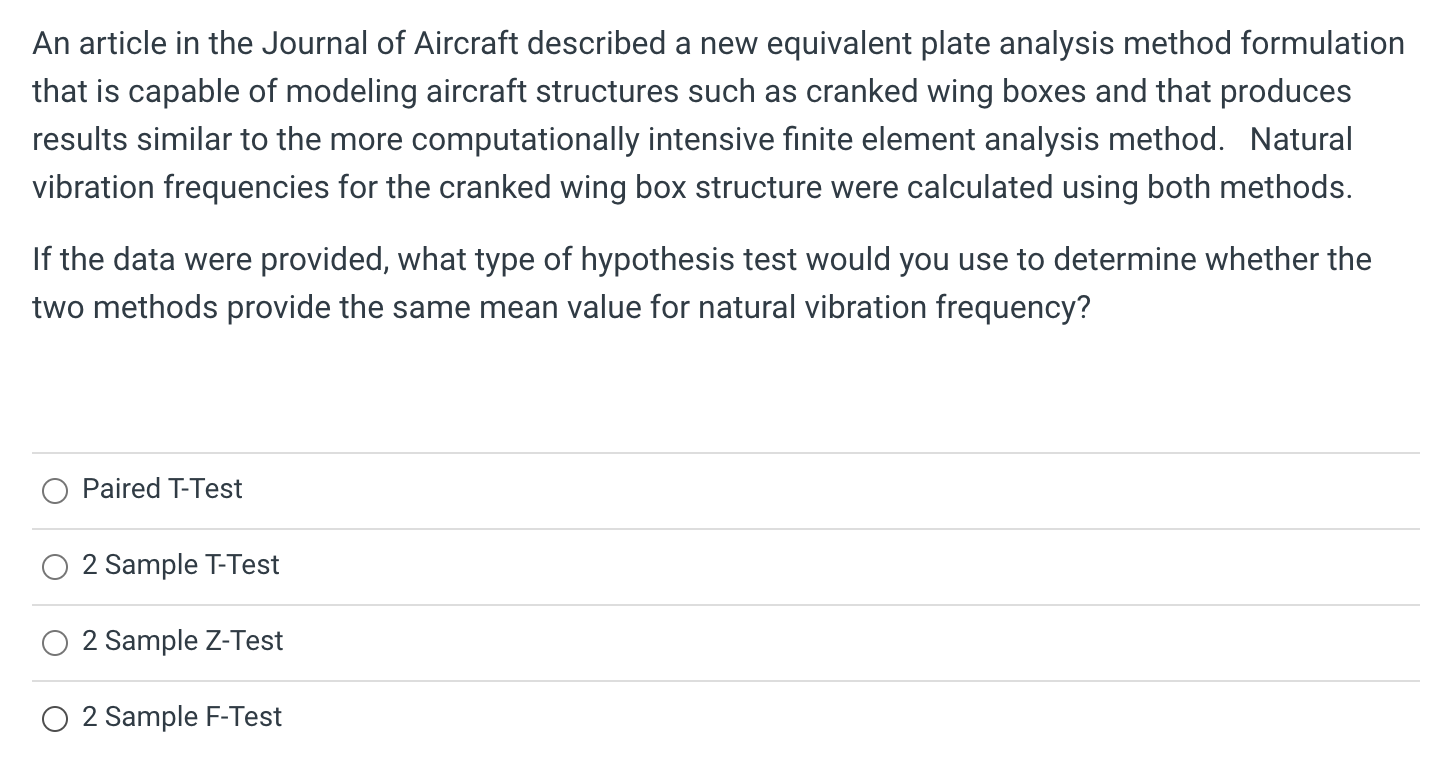Viewport: 1456px width, 770px height.
Task: Select the Paired T-Test radio button
Action: pyautogui.click(x=55, y=490)
